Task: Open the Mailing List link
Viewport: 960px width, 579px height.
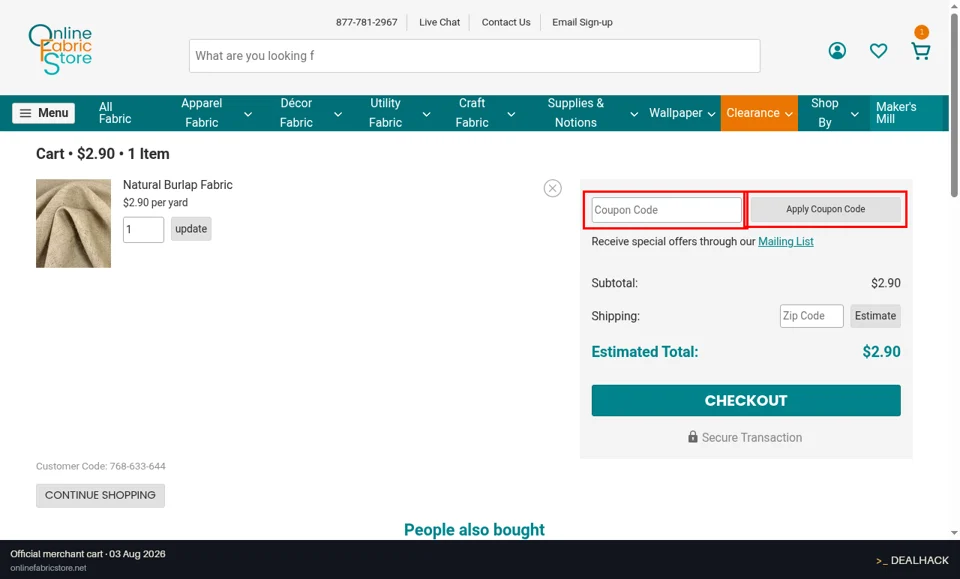Action: click(786, 242)
